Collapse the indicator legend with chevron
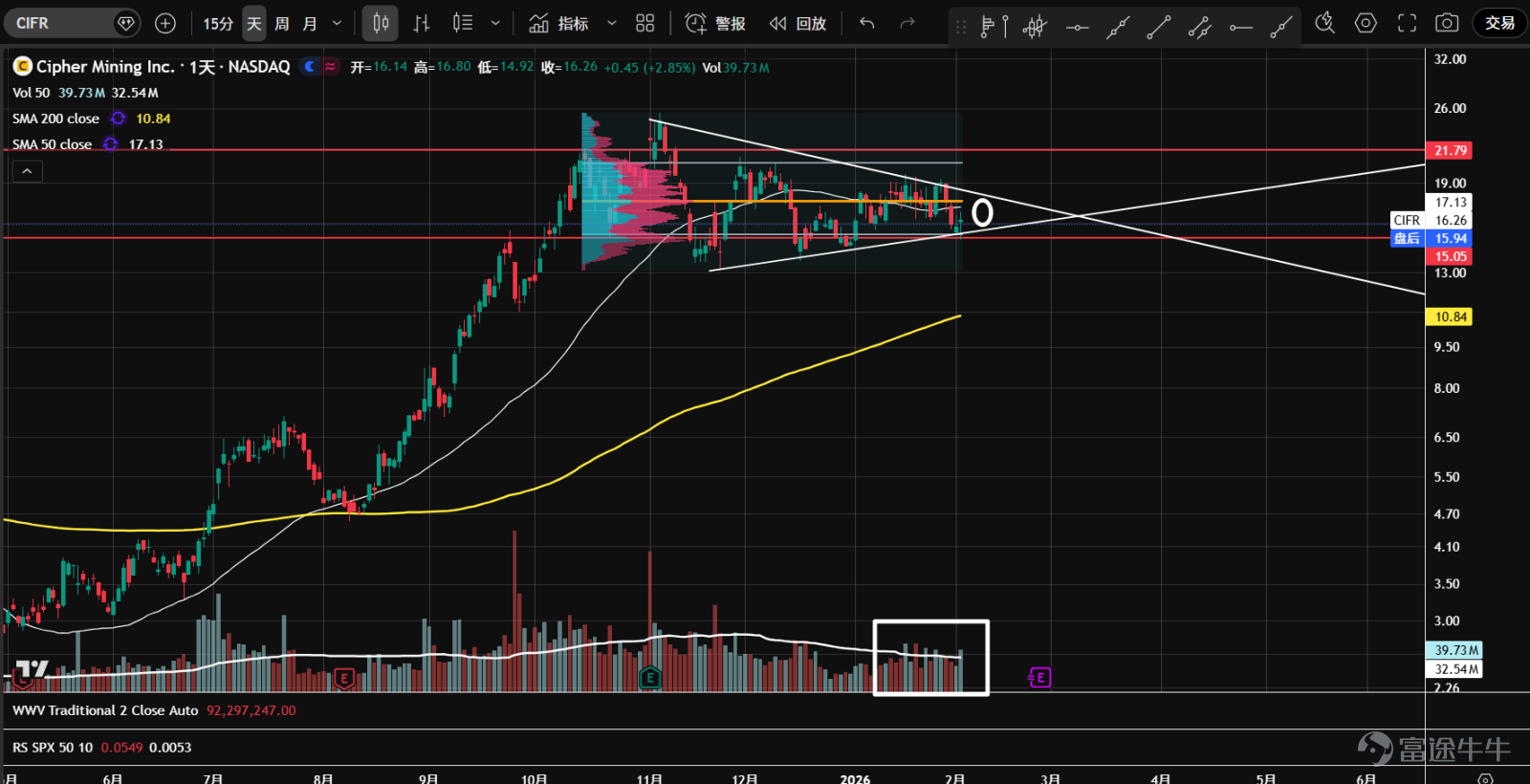This screenshot has height=784, width=1530. (x=27, y=171)
